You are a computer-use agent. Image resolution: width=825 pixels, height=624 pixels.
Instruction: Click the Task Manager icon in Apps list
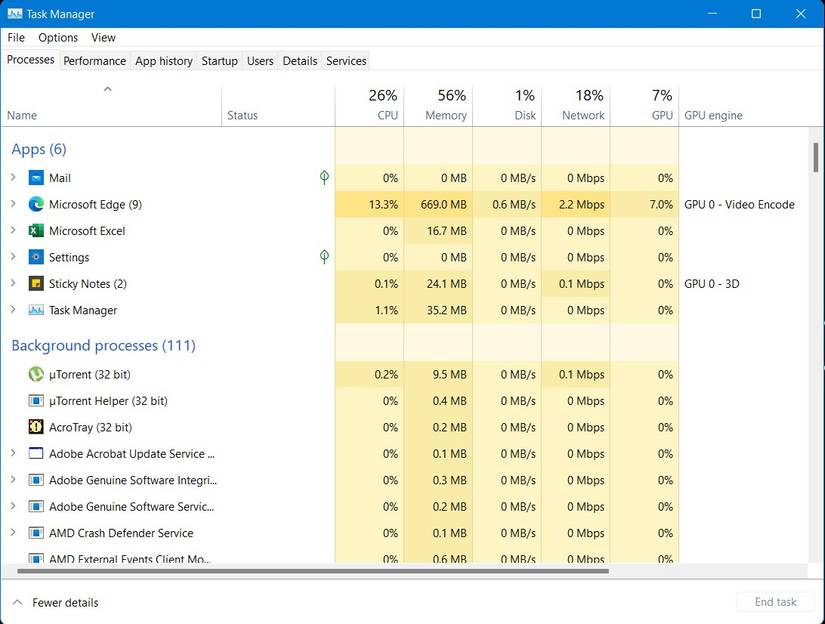(x=36, y=310)
